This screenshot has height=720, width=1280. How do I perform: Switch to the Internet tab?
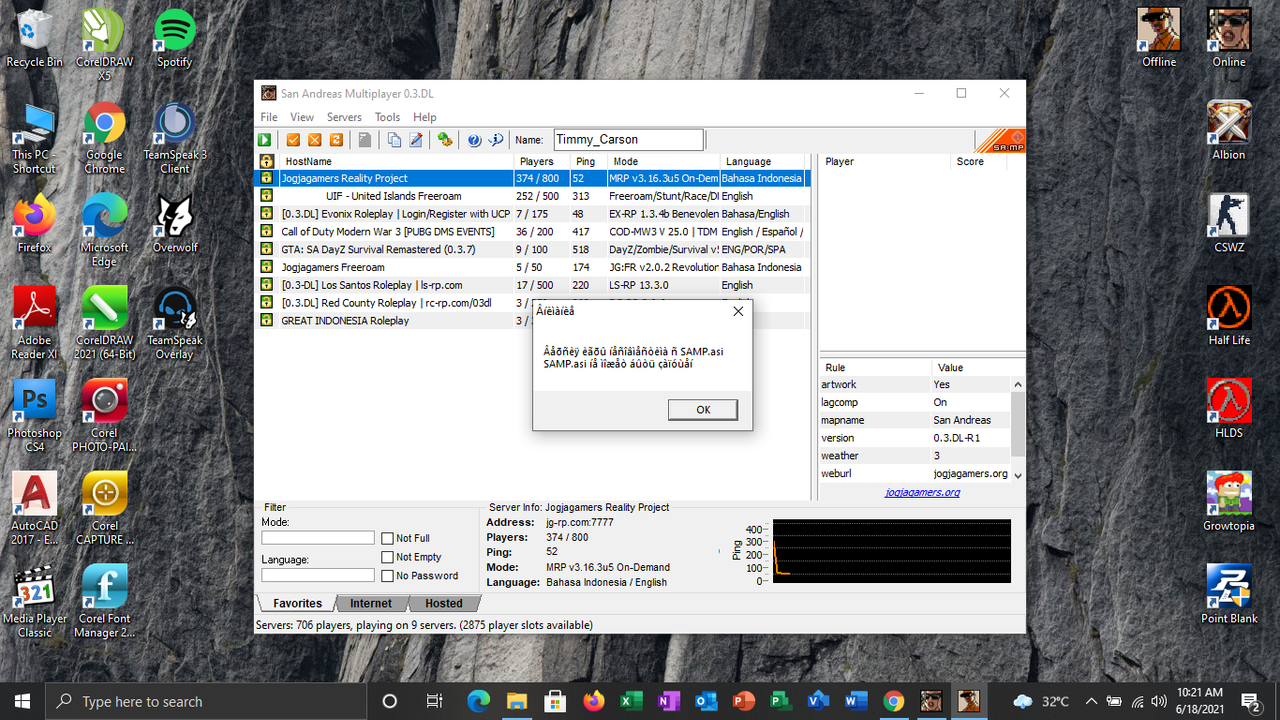point(371,604)
